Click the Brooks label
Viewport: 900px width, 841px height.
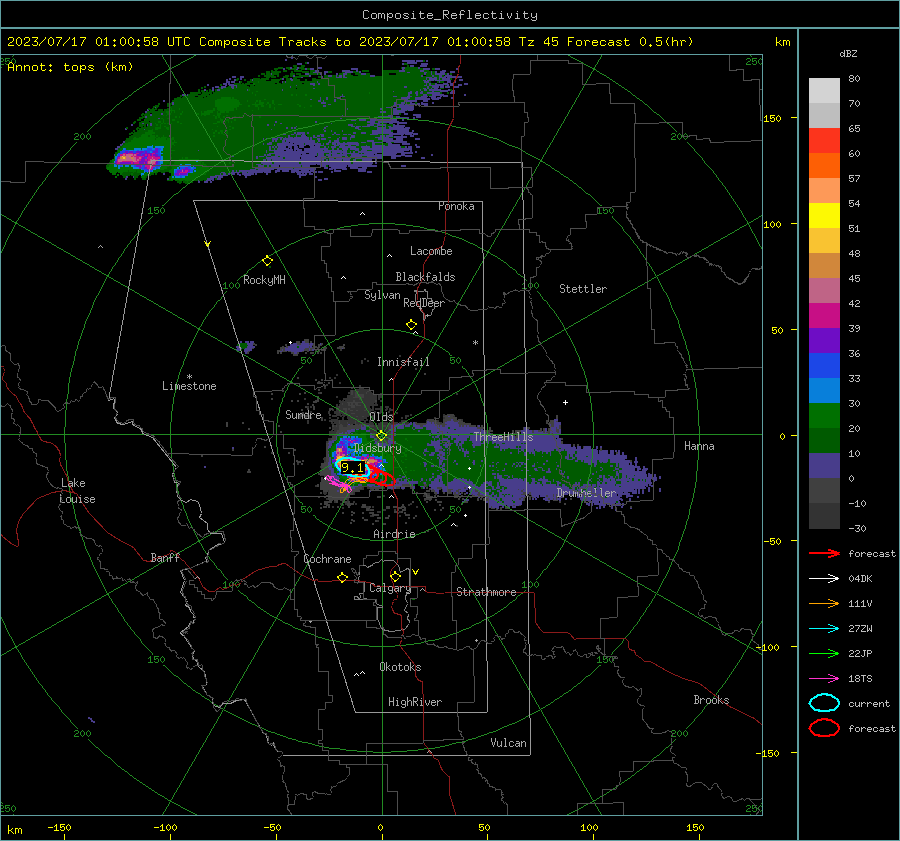click(x=711, y=700)
